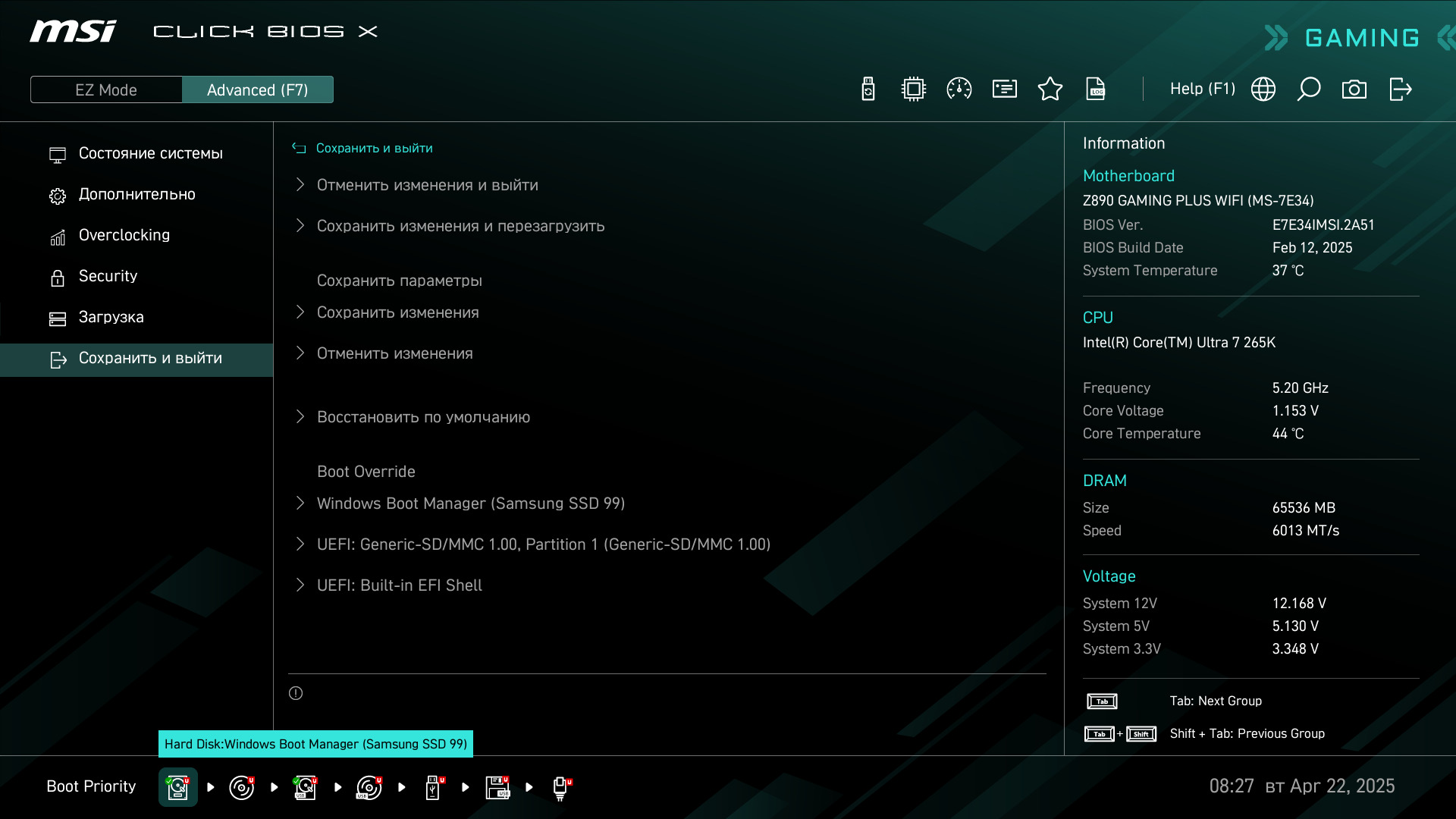This screenshot has height=819, width=1456.
Task: Open Help (F1)
Action: (x=1203, y=89)
